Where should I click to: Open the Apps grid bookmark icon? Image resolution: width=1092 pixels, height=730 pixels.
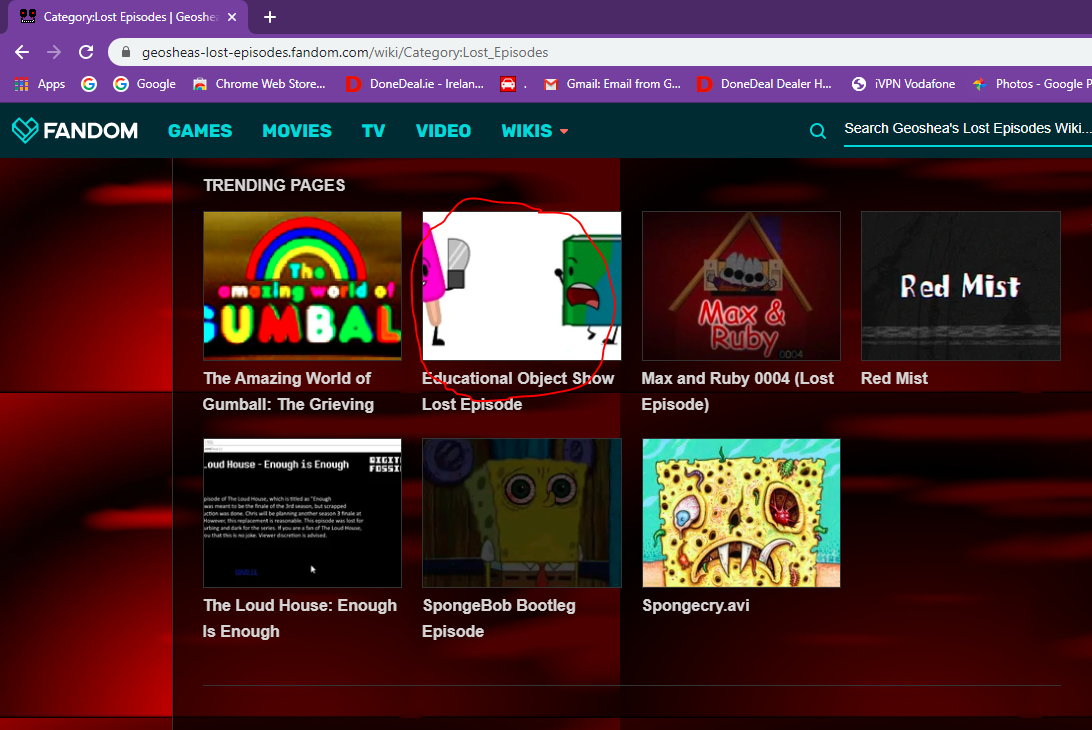pos(22,84)
